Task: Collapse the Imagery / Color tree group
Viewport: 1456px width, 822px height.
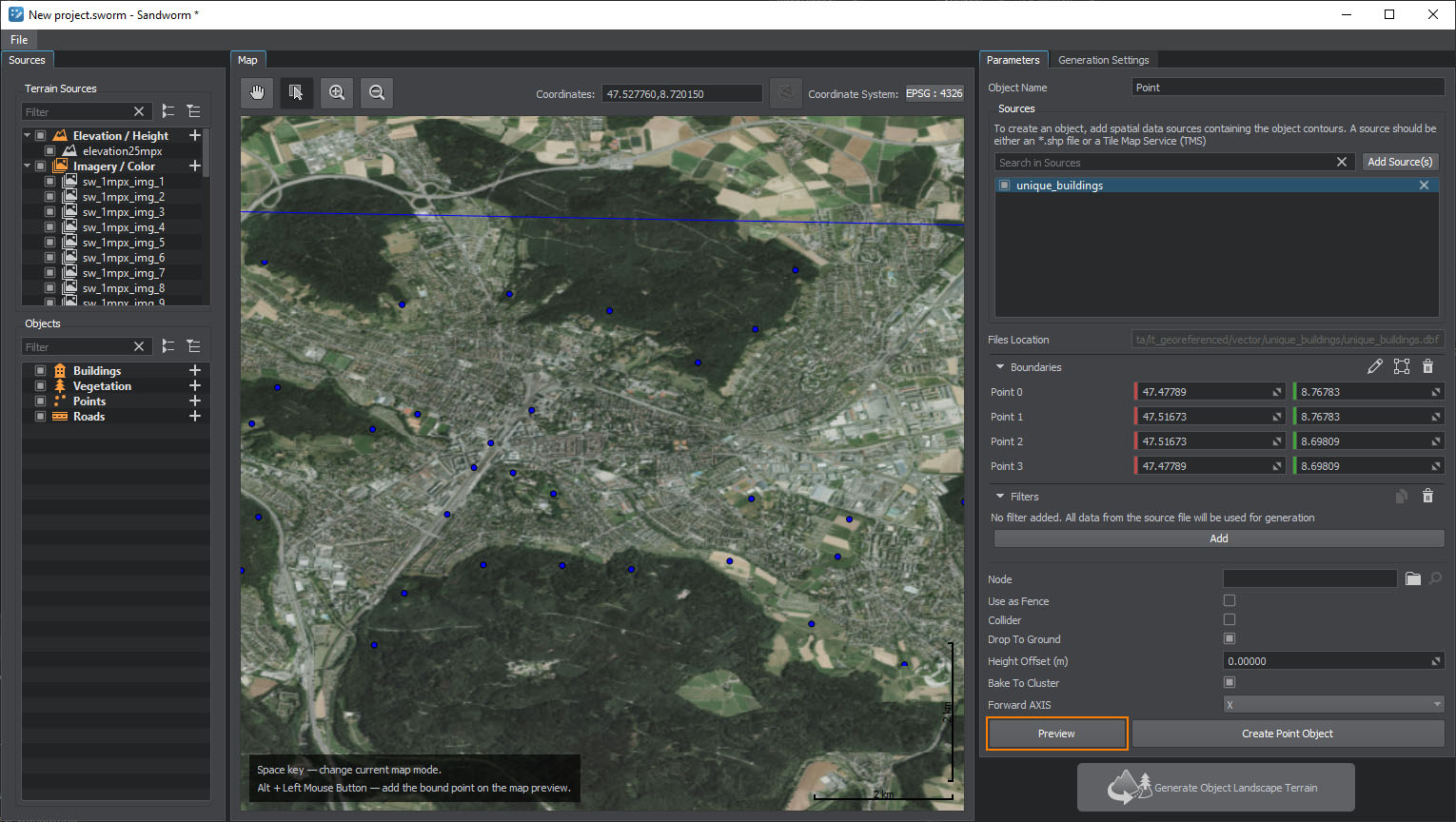Action: click(28, 166)
